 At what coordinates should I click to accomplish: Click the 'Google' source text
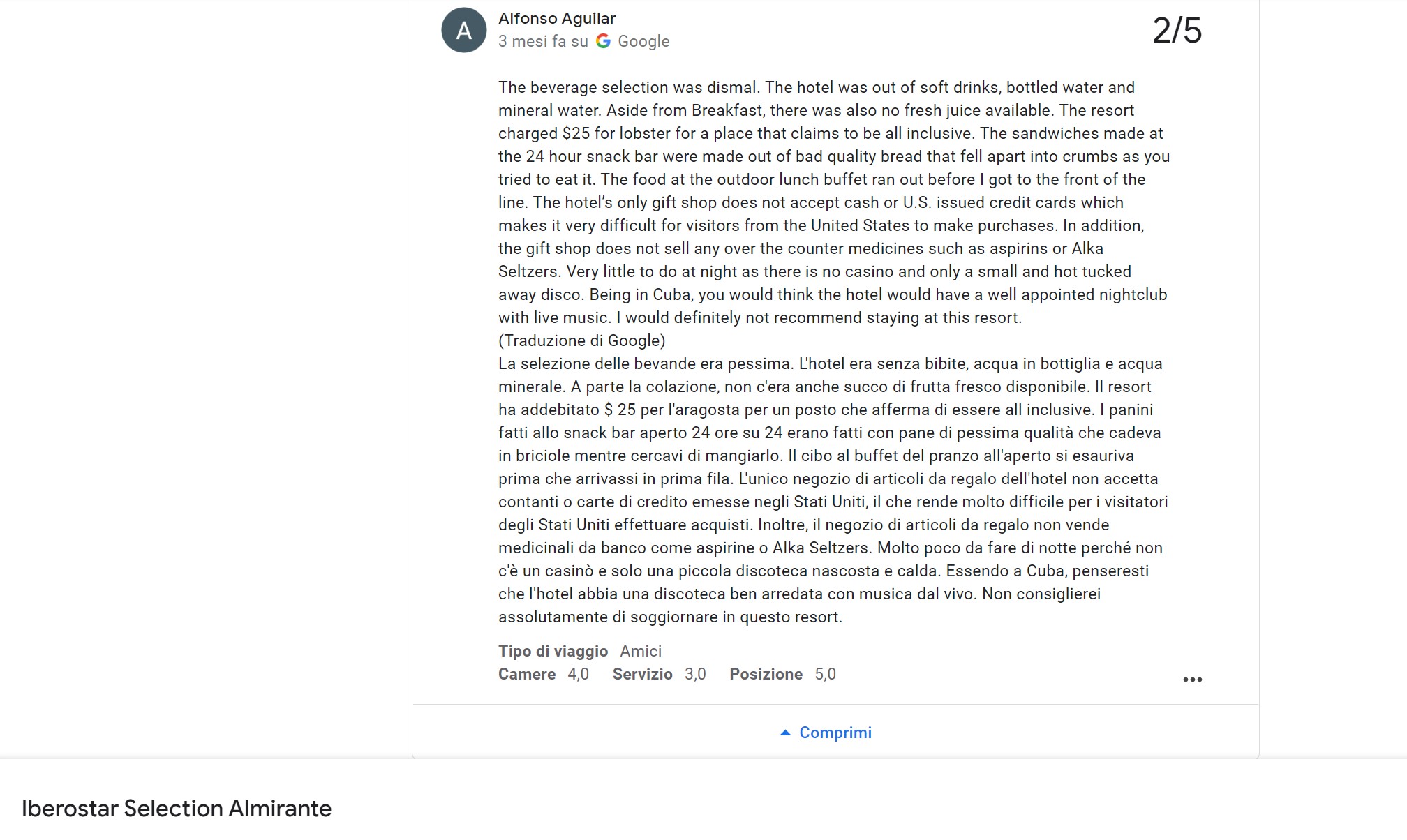[x=643, y=41]
